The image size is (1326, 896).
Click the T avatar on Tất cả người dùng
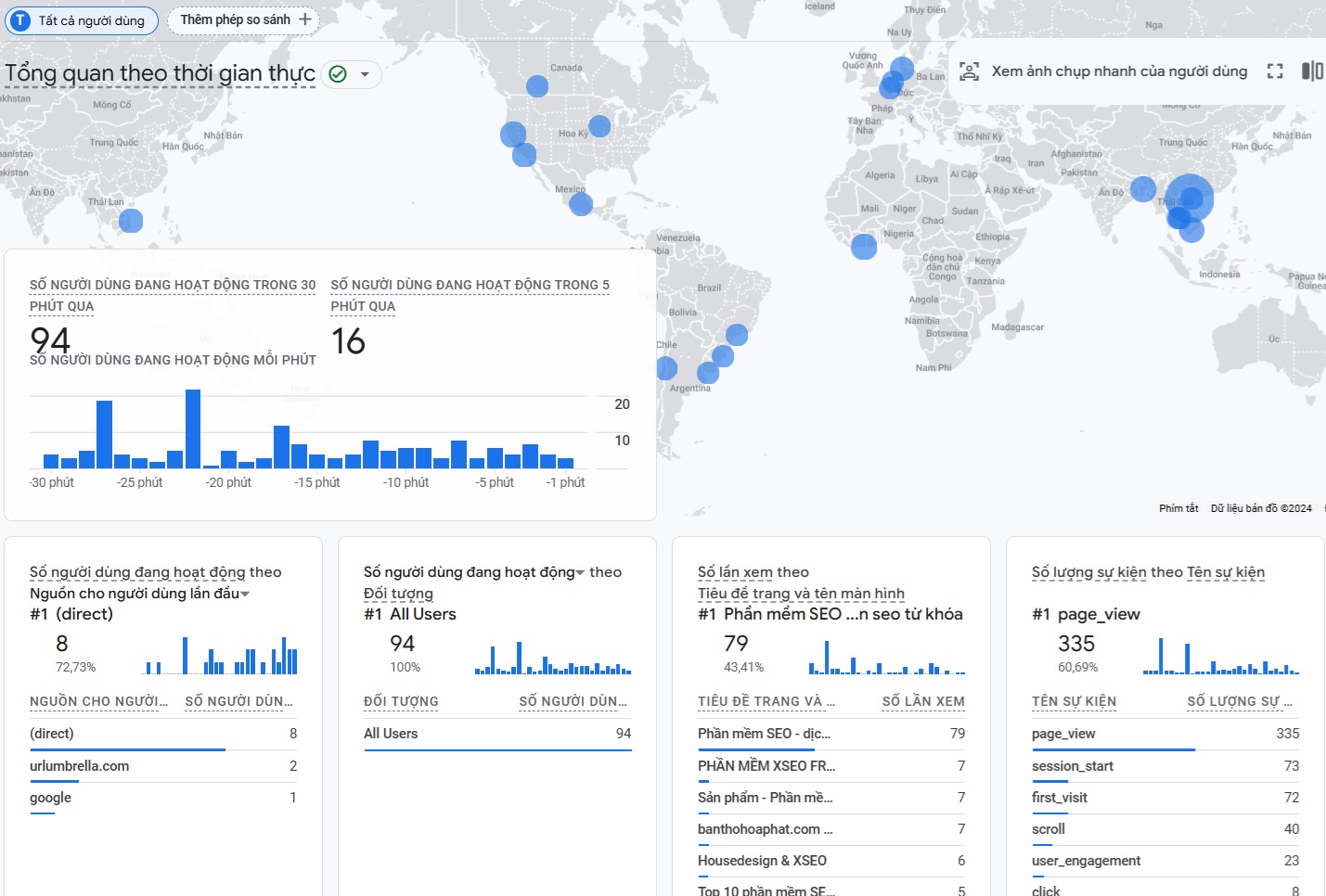tap(19, 20)
